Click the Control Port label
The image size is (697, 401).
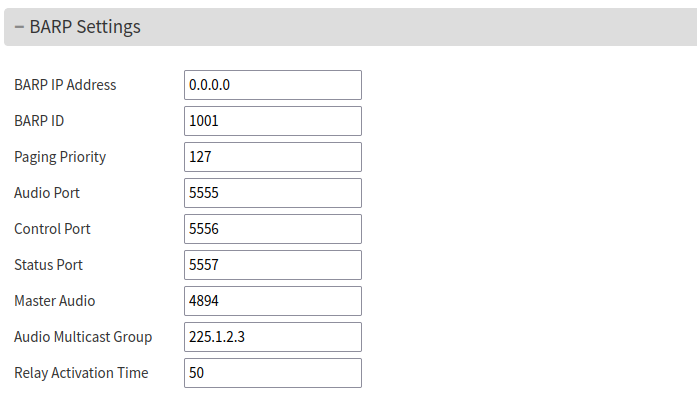click(x=52, y=229)
